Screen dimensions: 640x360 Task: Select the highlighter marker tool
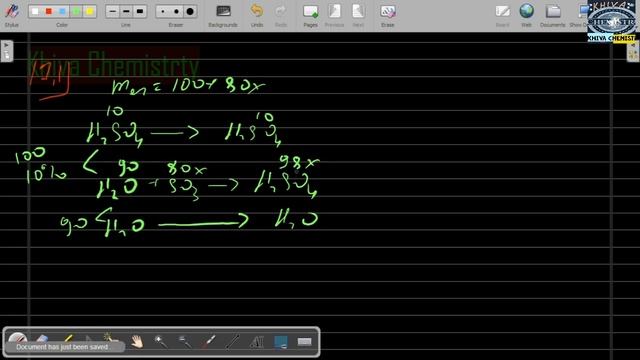(67, 340)
